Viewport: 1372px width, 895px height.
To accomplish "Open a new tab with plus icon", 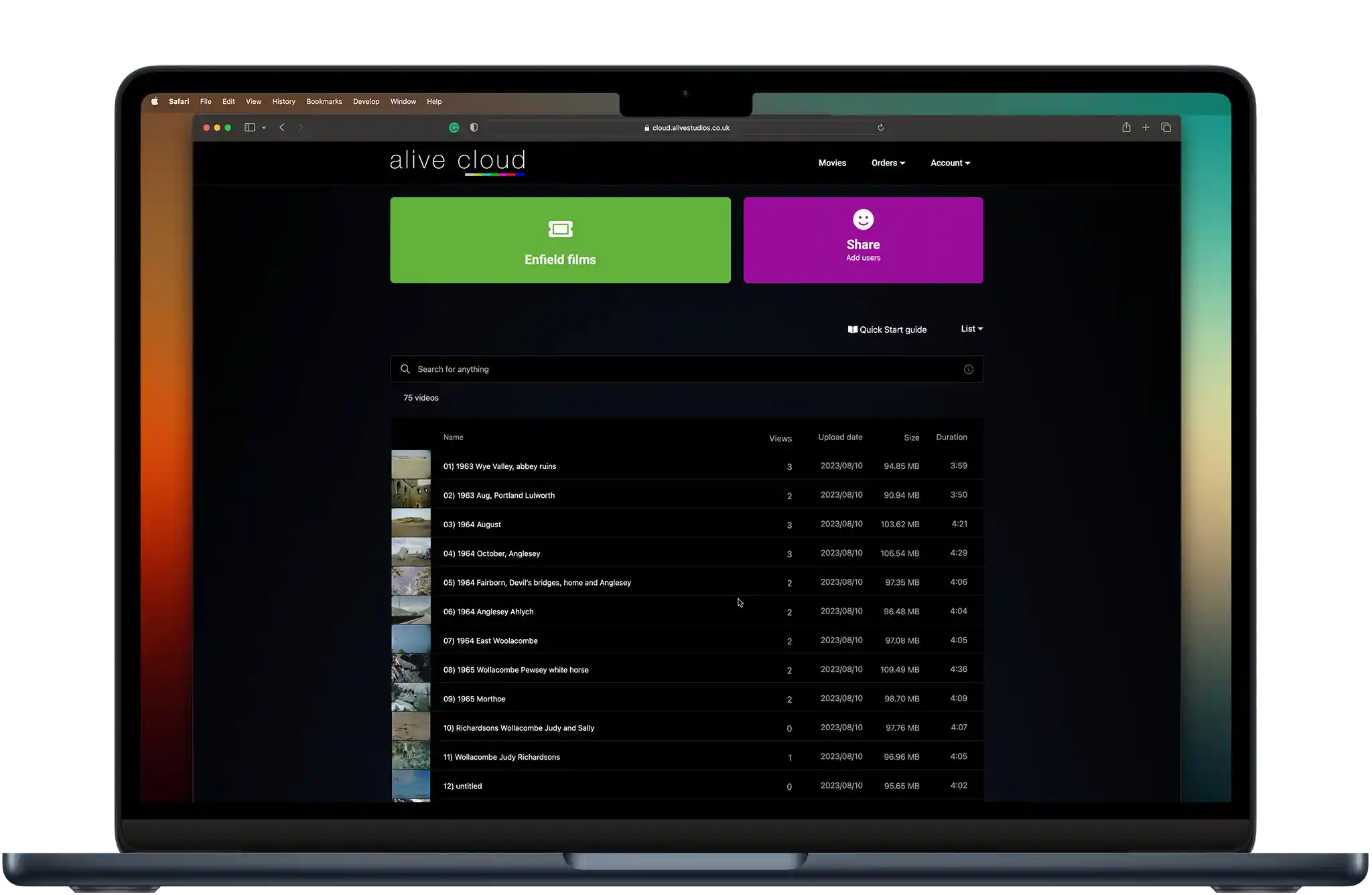I will tap(1146, 127).
